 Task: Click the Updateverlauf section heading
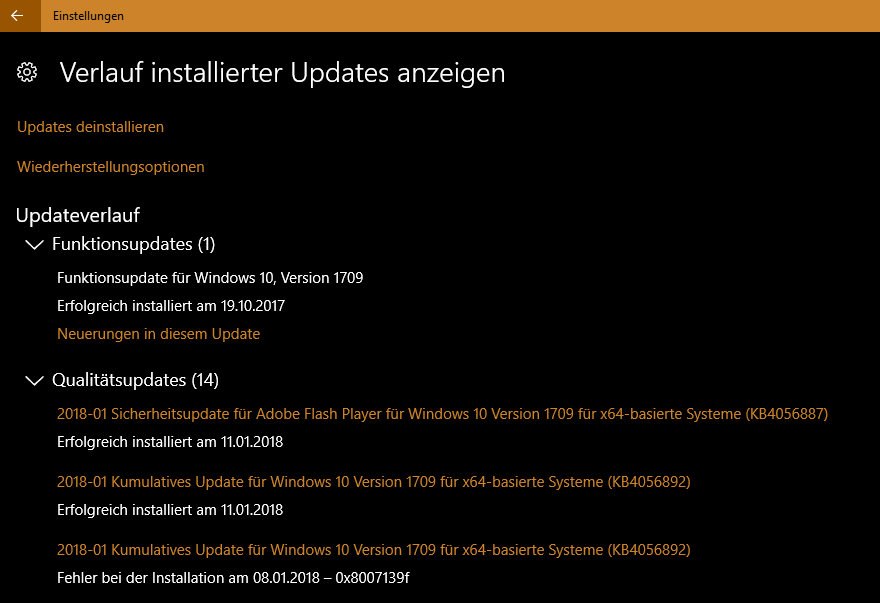point(78,215)
